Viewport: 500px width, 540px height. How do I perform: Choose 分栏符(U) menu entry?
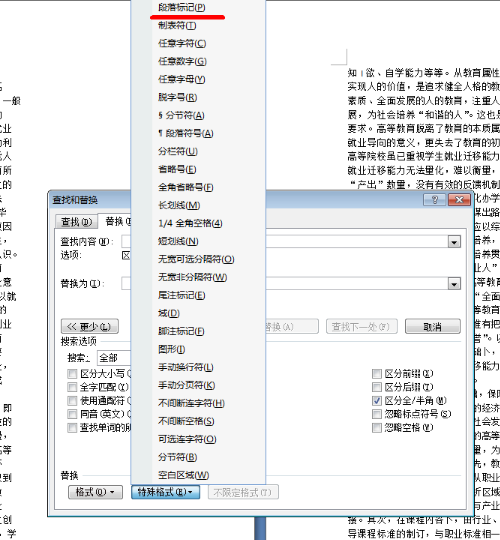tap(178, 151)
